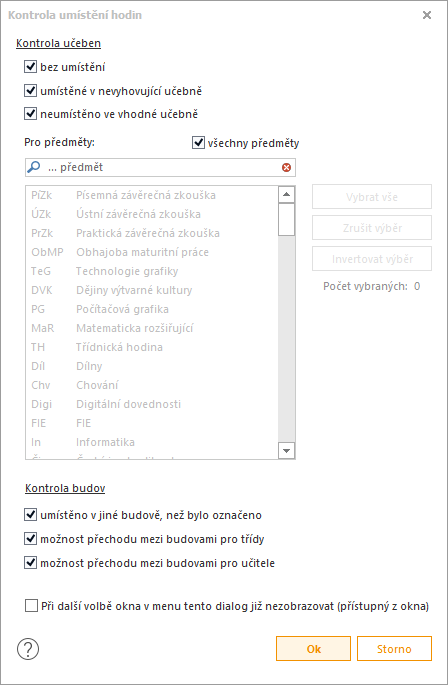Click the Invertovat výběr button

point(372,259)
